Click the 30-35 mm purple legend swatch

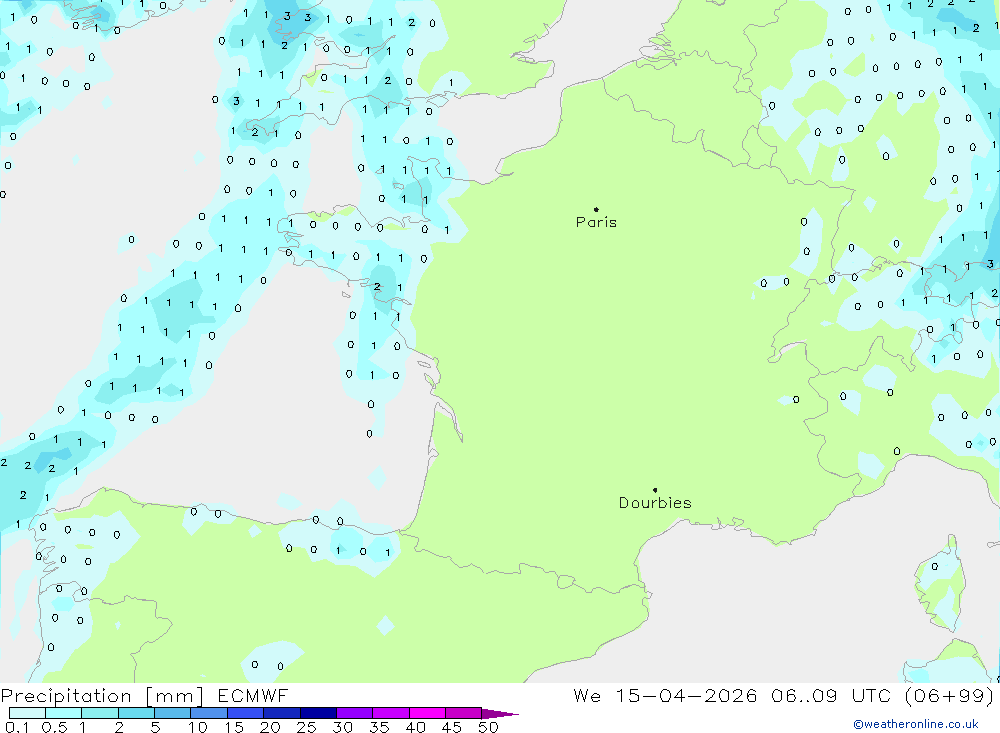354,713
